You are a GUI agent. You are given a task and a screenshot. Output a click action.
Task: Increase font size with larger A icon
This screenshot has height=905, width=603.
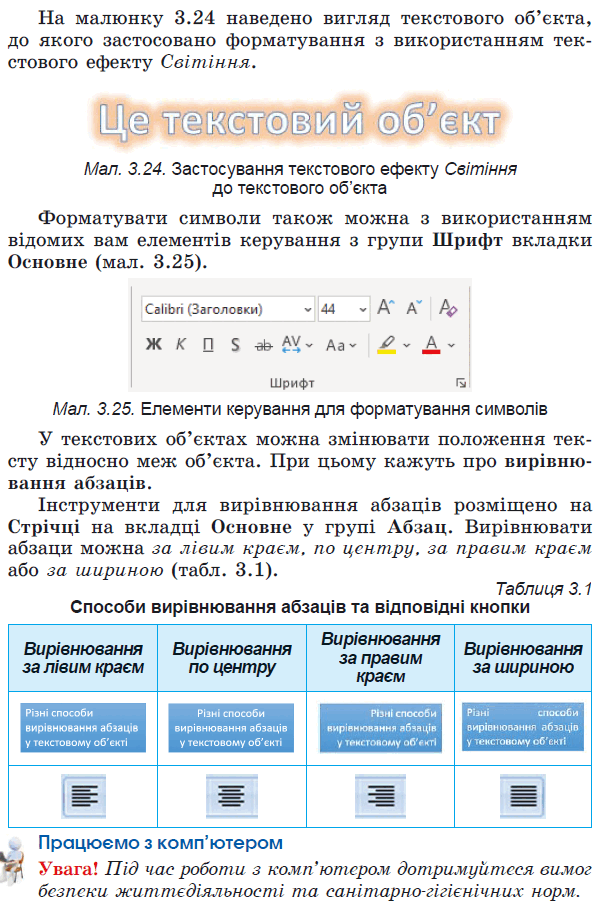click(x=385, y=307)
